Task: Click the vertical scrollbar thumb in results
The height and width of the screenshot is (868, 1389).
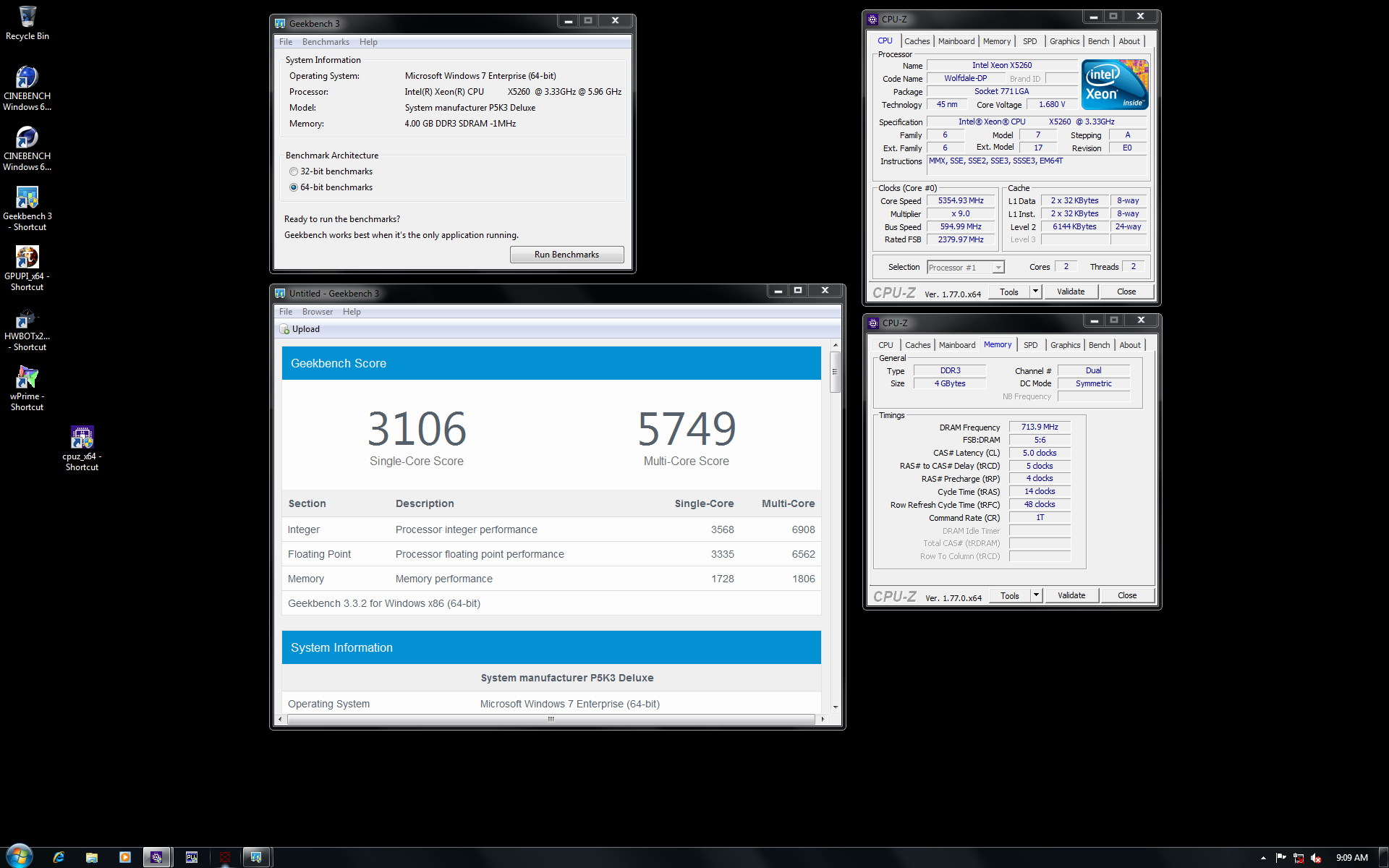Action: pyautogui.click(x=835, y=372)
